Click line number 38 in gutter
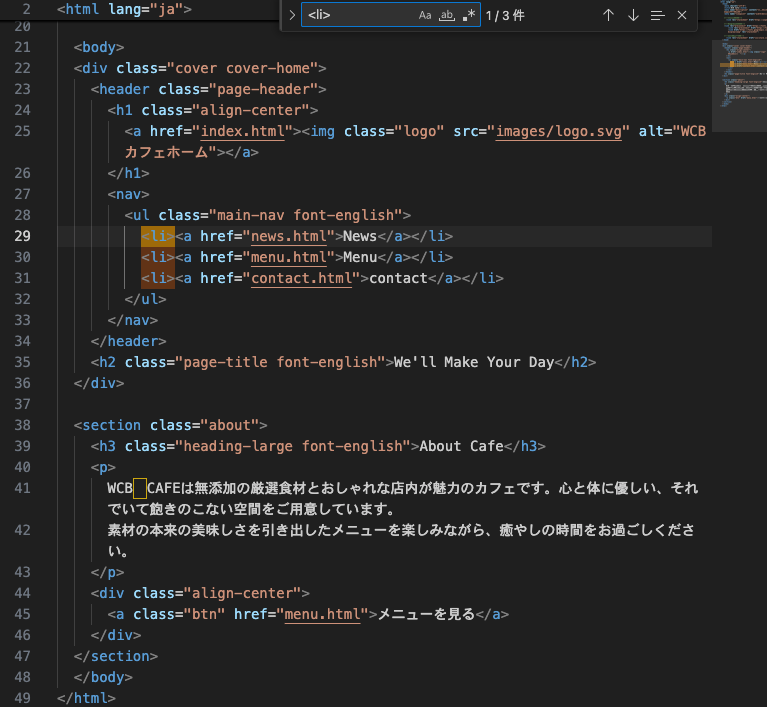The width and height of the screenshot is (767, 707). pyautogui.click(x=23, y=425)
